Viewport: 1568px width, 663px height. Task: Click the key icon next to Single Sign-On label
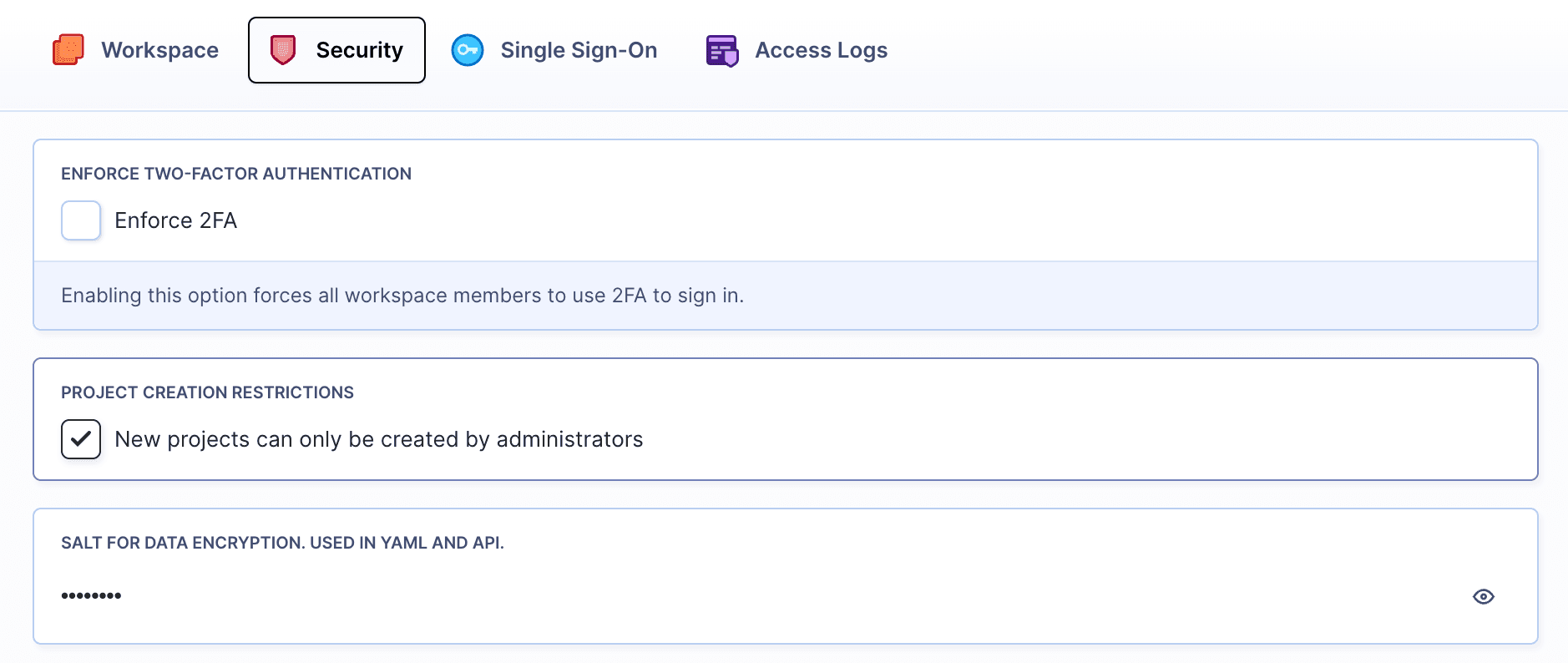(468, 50)
